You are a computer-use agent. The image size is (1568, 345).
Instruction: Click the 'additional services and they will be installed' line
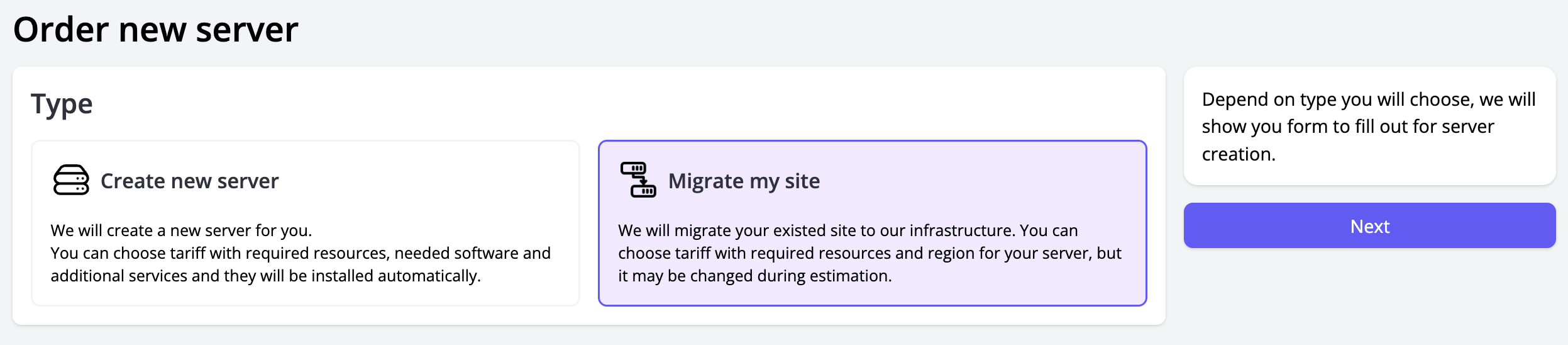coord(265,276)
